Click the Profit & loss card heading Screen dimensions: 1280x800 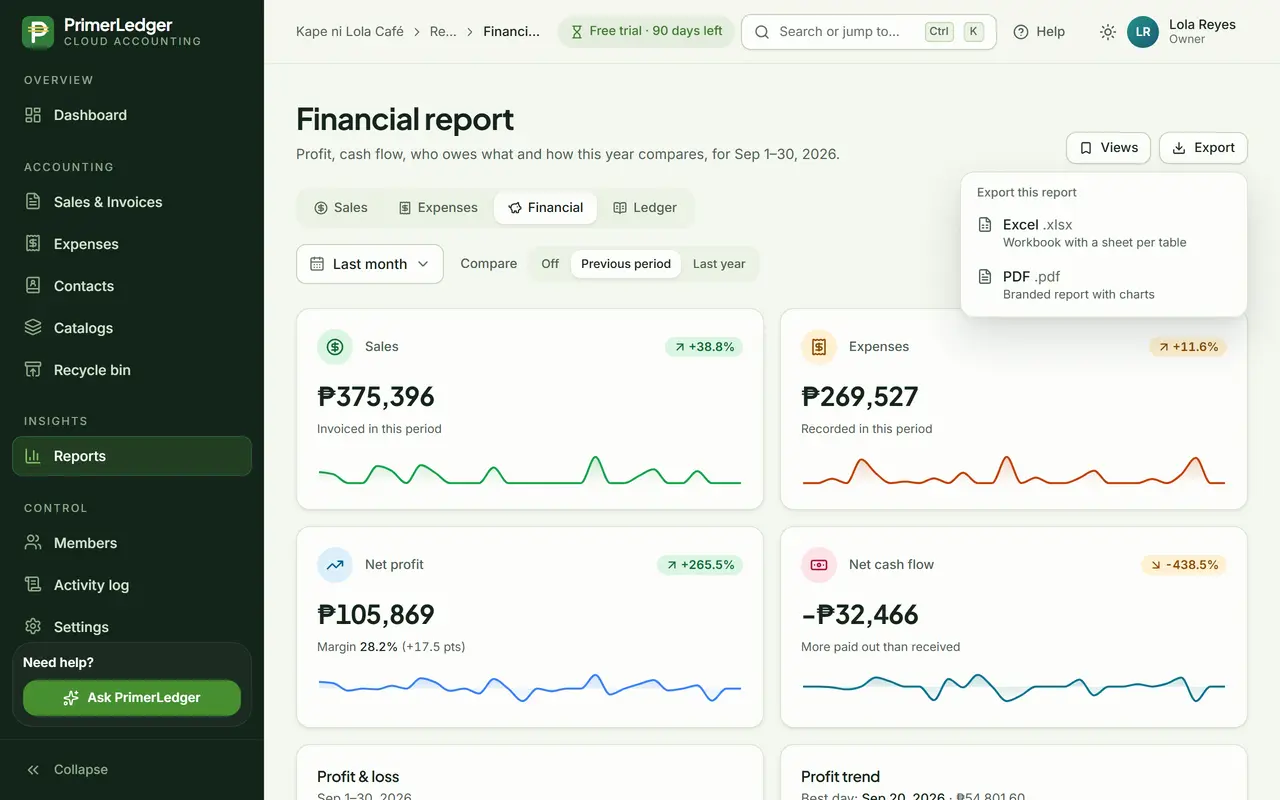coord(358,777)
